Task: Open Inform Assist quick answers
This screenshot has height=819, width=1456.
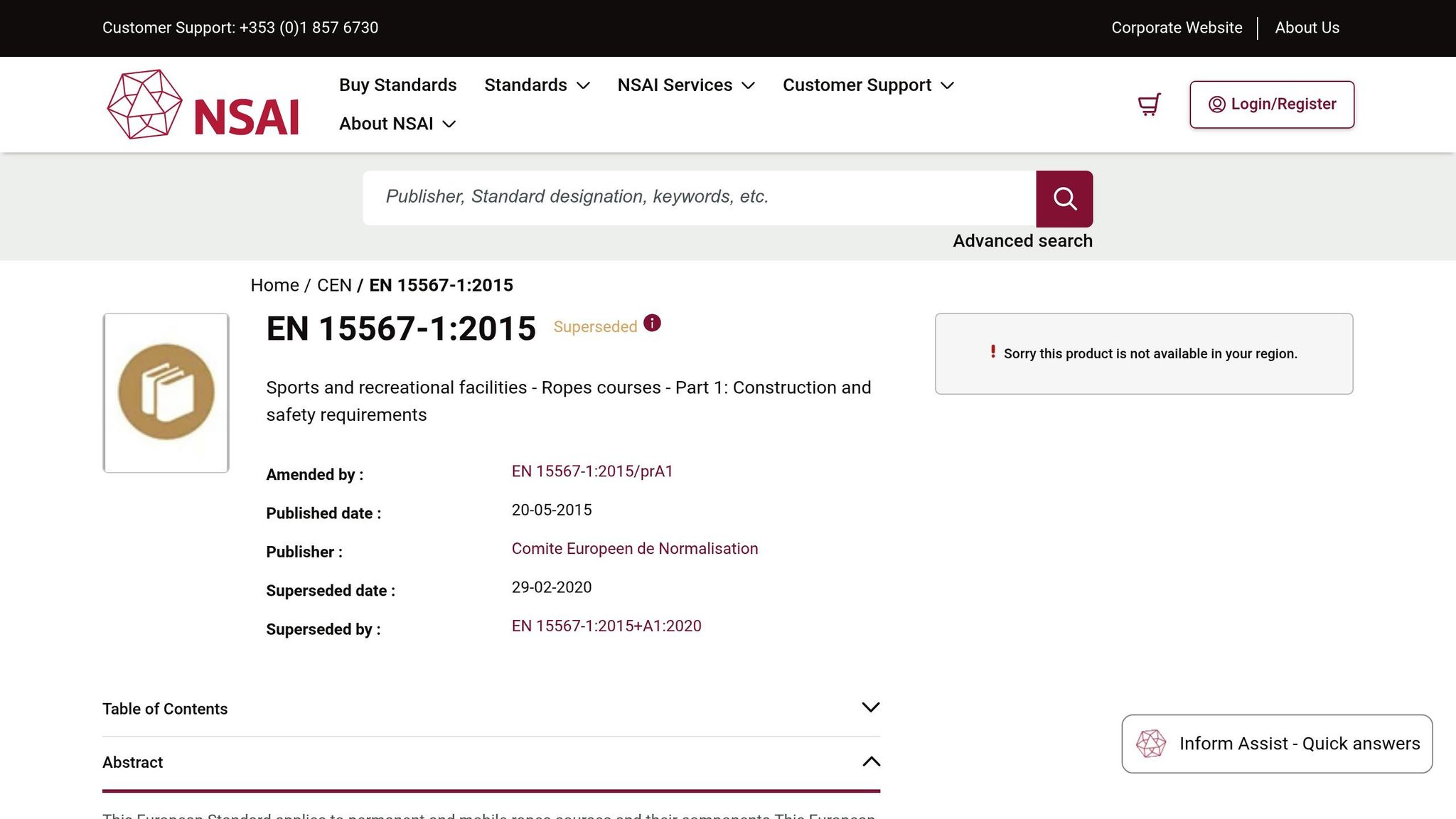Action: [x=1277, y=744]
